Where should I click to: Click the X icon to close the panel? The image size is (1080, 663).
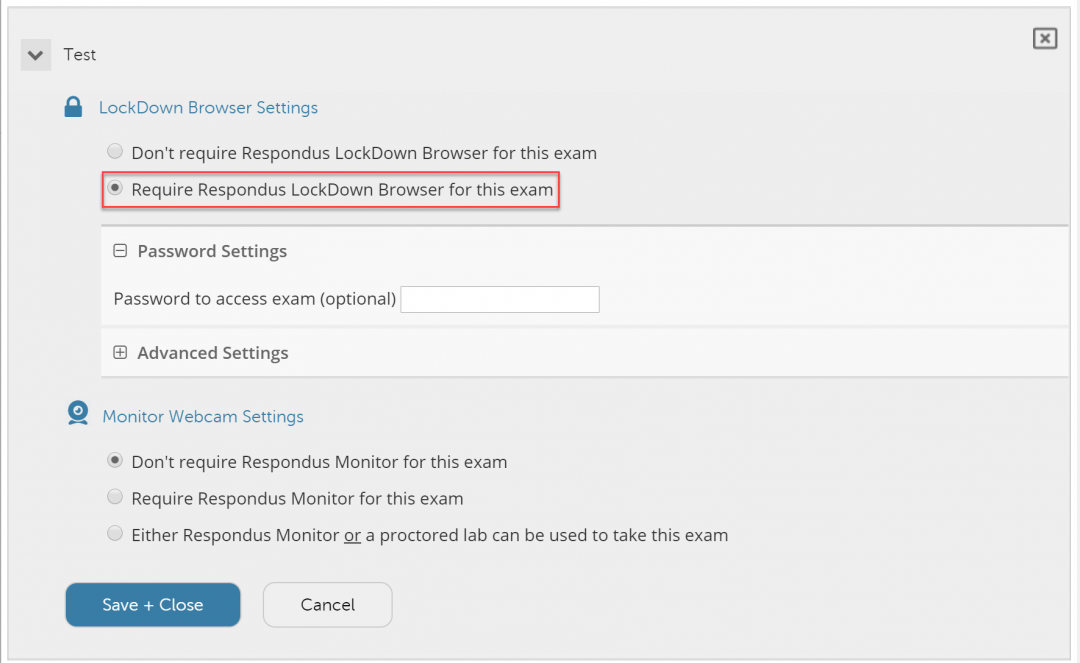point(1044,38)
